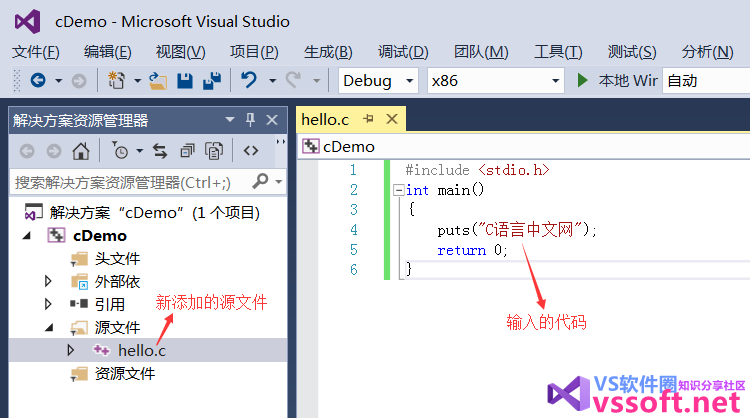The height and width of the screenshot is (418, 750).
Task: Click the Open File folder icon
Action: pos(158,81)
